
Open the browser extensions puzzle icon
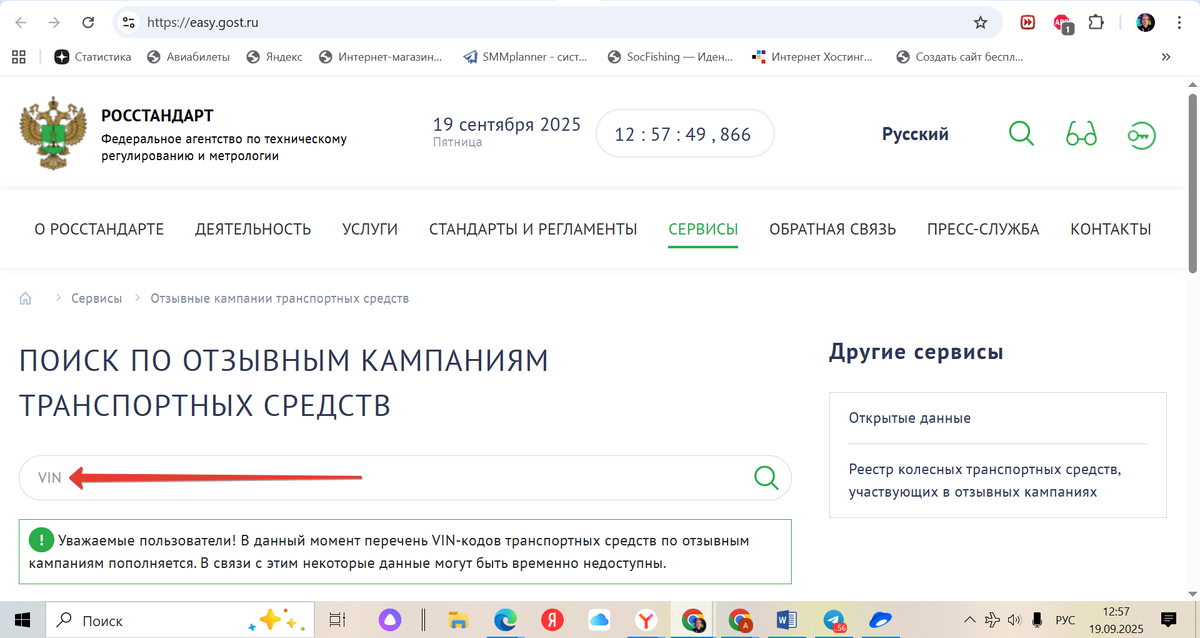click(1094, 21)
